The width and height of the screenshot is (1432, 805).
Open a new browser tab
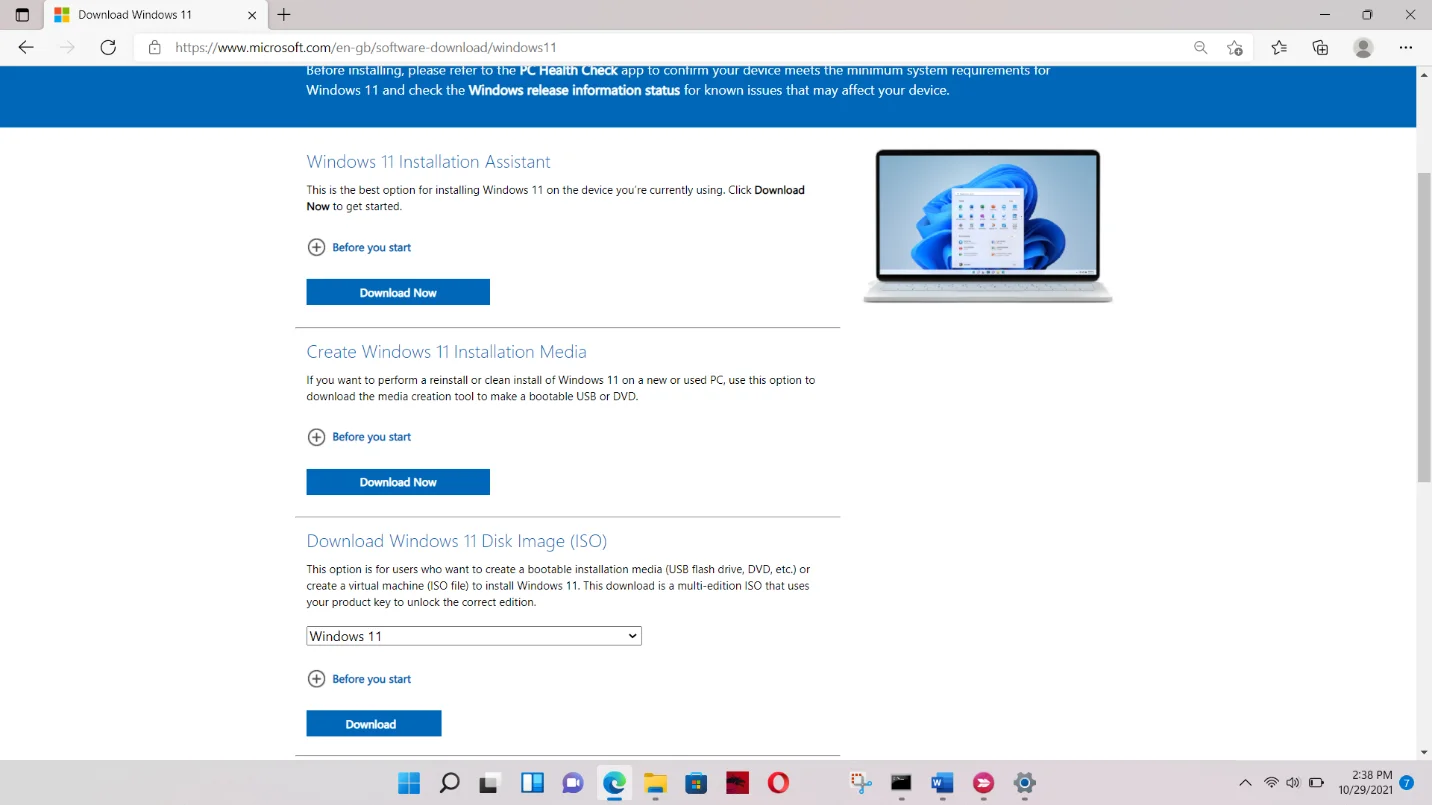pyautogui.click(x=284, y=15)
